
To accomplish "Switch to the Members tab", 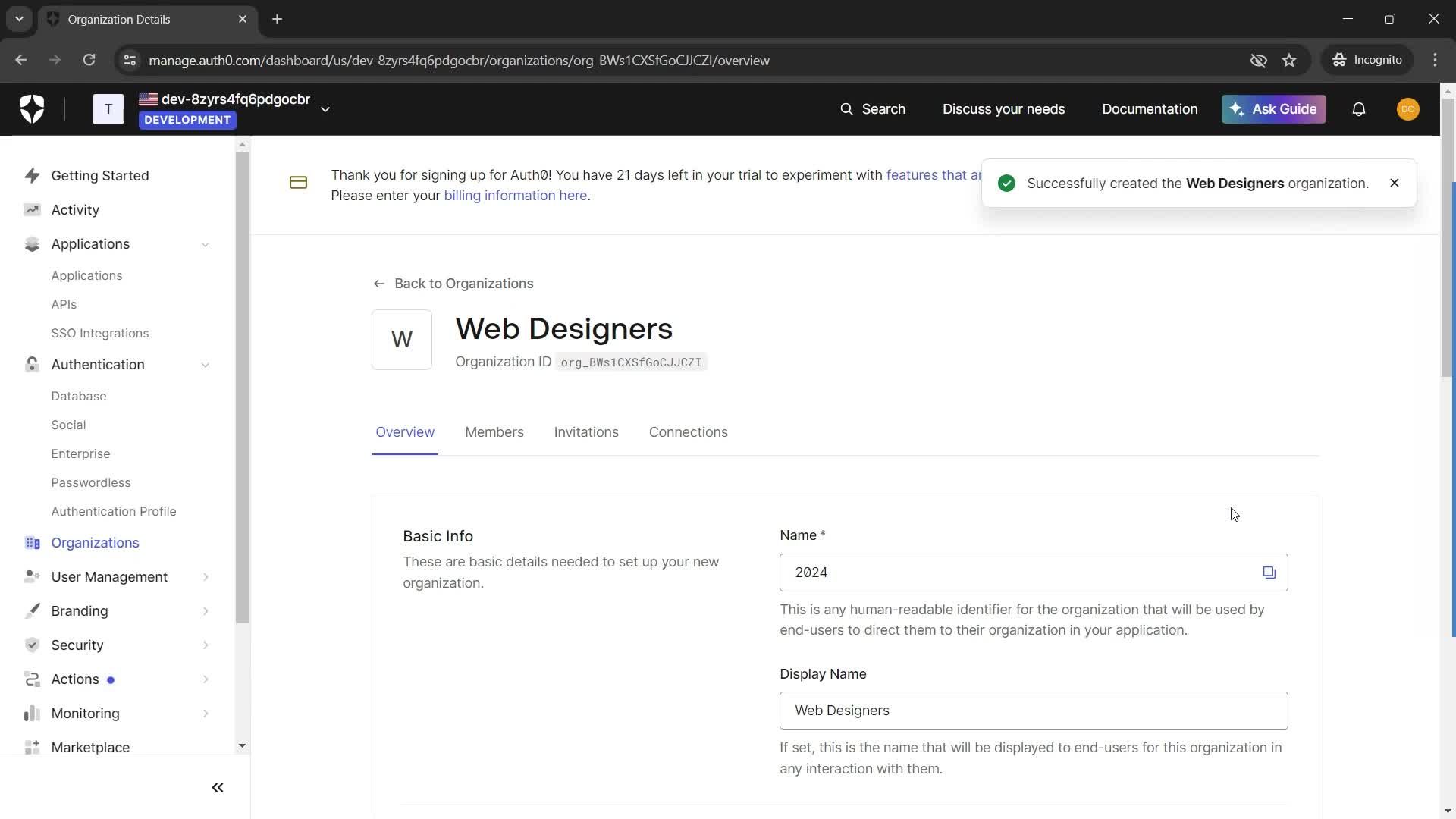I will [x=494, y=432].
